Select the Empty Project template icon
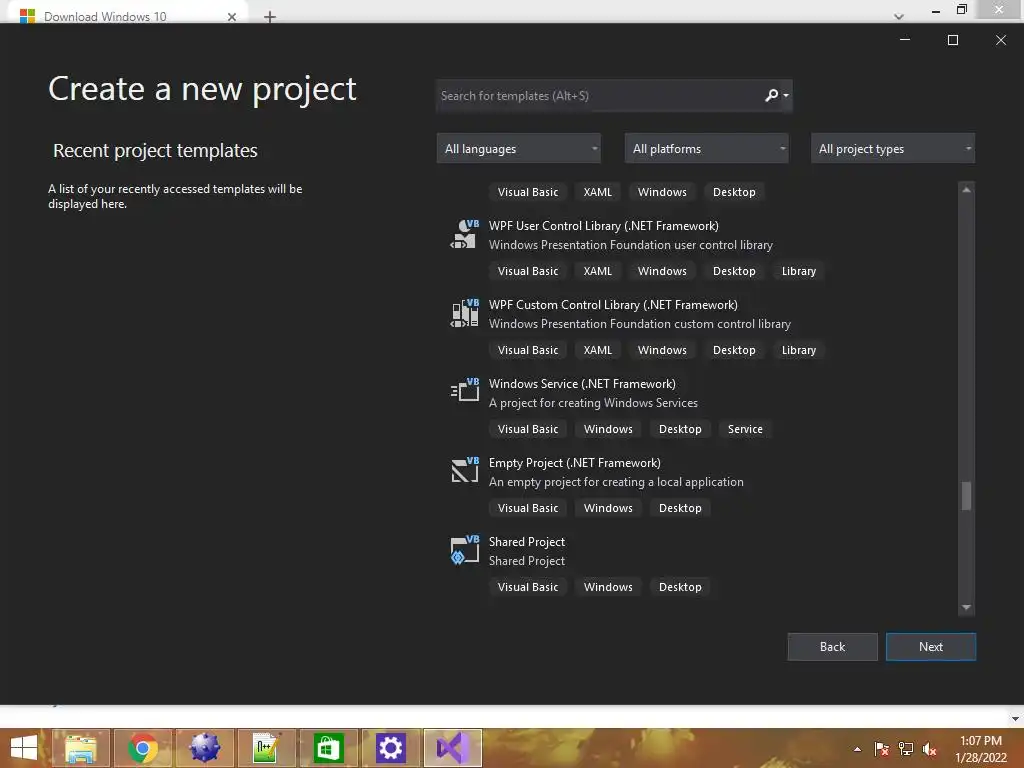This screenshot has height=768, width=1024. pos(464,470)
